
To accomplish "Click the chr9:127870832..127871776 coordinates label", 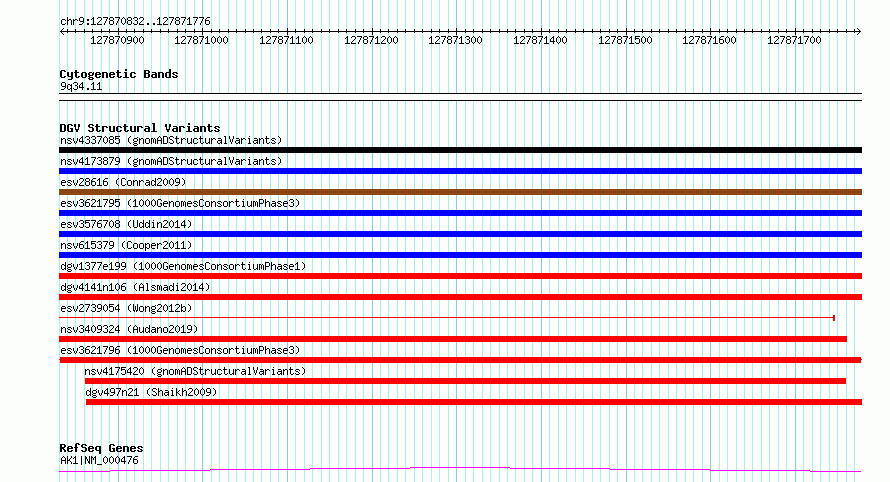I will pyautogui.click(x=135, y=22).
